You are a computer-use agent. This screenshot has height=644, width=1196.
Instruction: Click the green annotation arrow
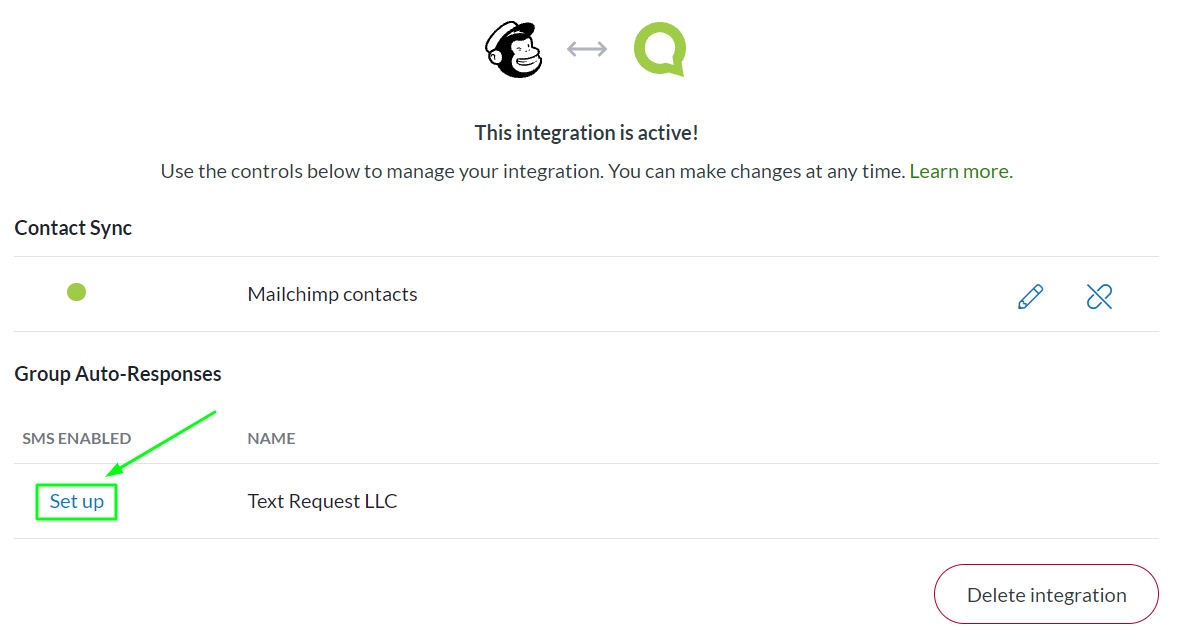pos(162,443)
